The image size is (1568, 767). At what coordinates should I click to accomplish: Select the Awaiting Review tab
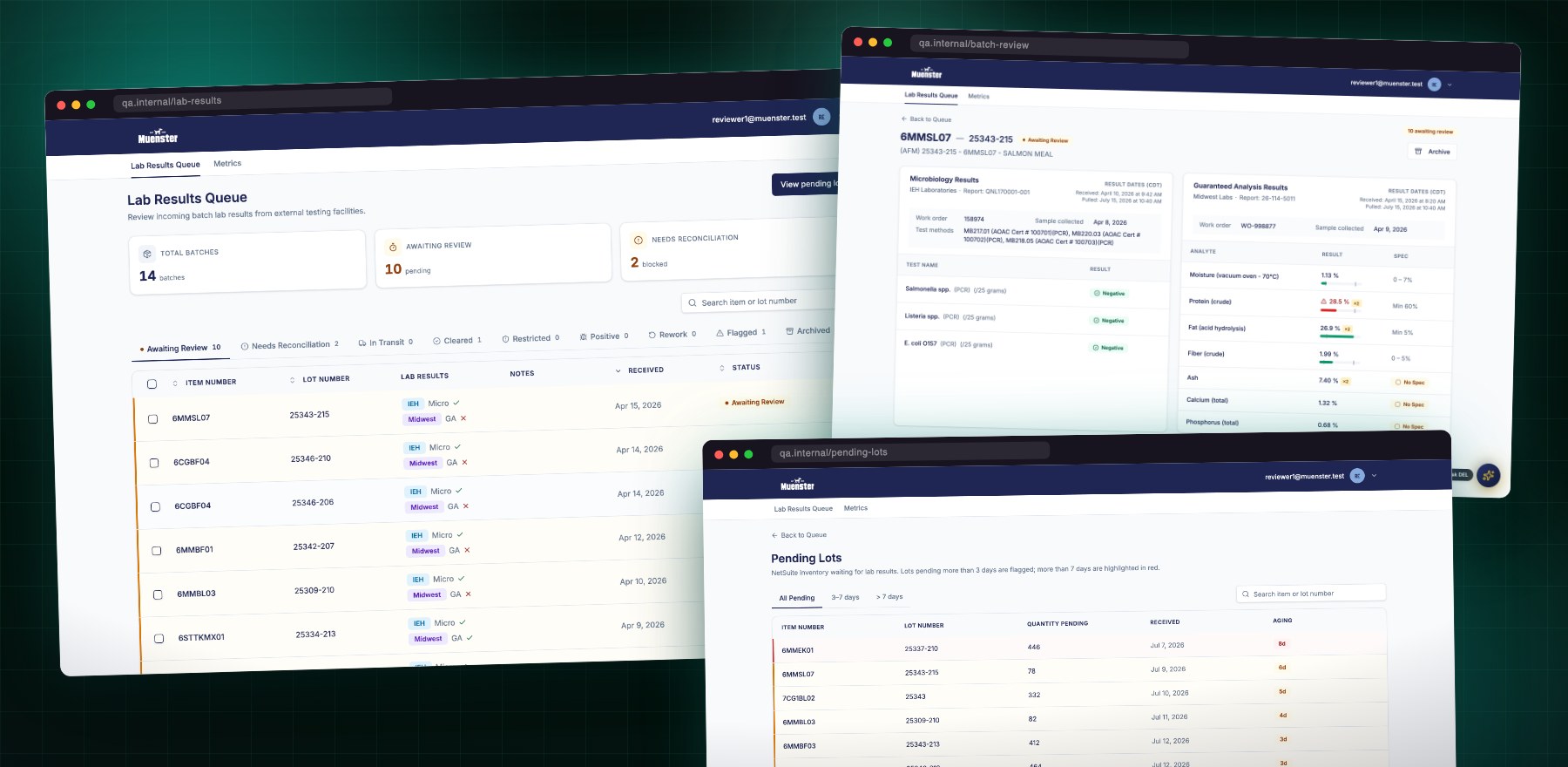(x=179, y=348)
